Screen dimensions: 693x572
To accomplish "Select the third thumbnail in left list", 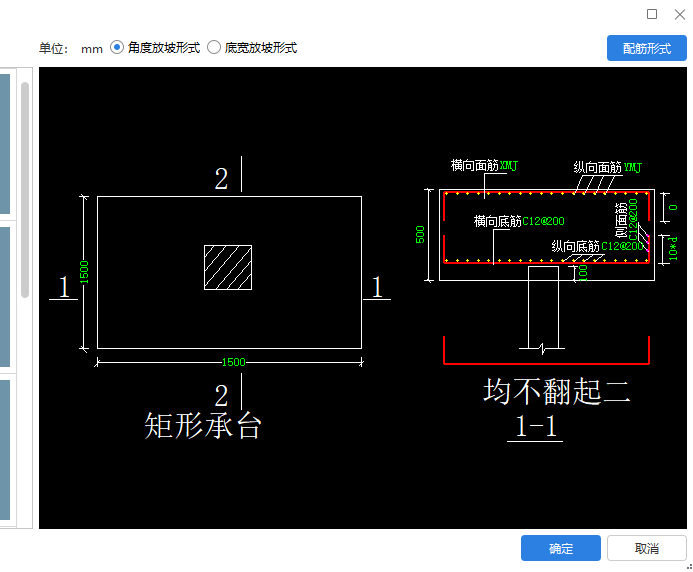I will 5,450.
